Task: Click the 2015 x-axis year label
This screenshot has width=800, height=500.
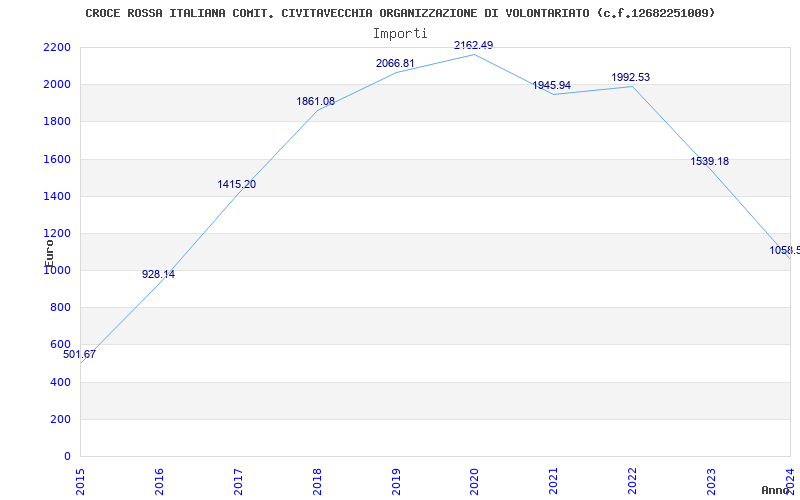Action: [80, 481]
